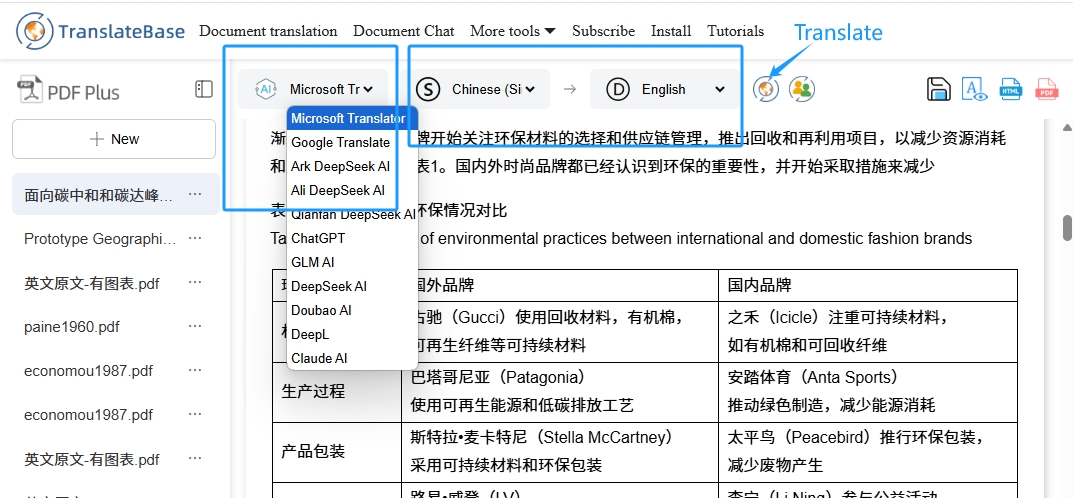Click the 生产过程 table cell
Image resolution: width=1073 pixels, height=498 pixels.
(337, 392)
